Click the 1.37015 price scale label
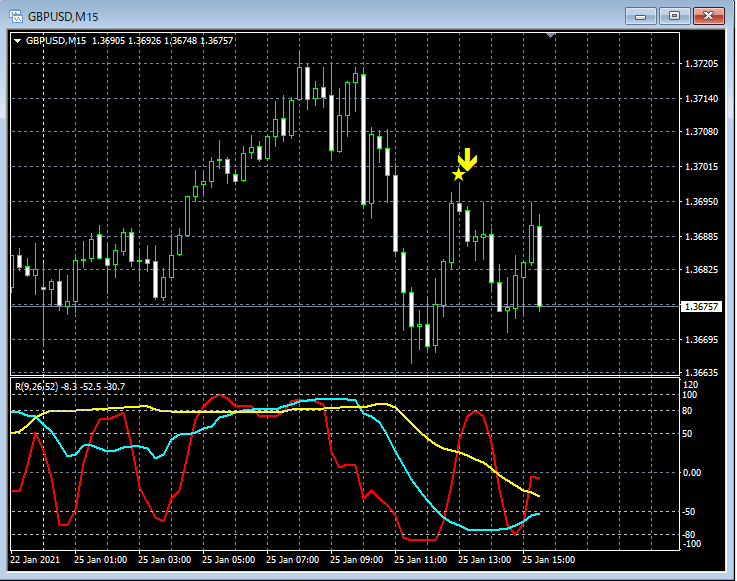This screenshot has height=581, width=737. [x=702, y=166]
